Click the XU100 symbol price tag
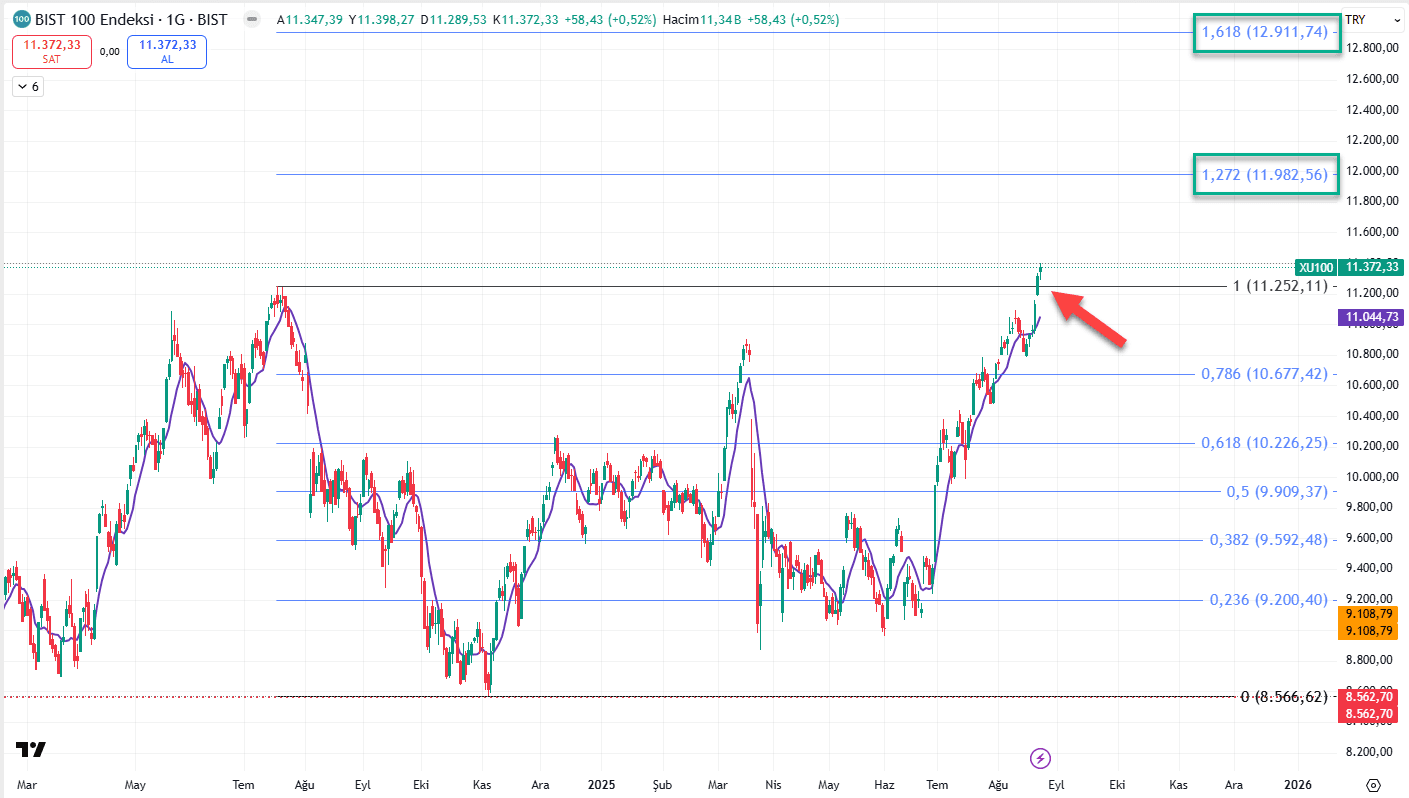The width and height of the screenshot is (1409, 798). point(1315,267)
